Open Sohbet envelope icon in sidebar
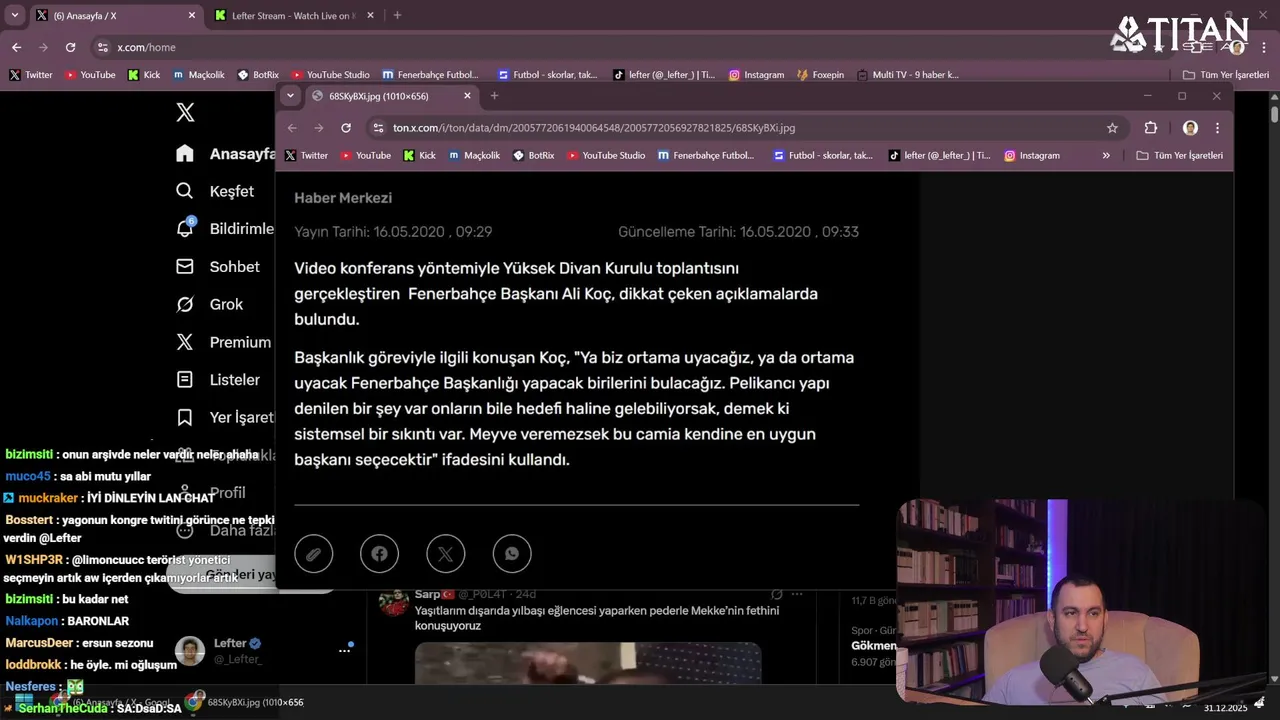The width and height of the screenshot is (1280, 720). [185, 266]
